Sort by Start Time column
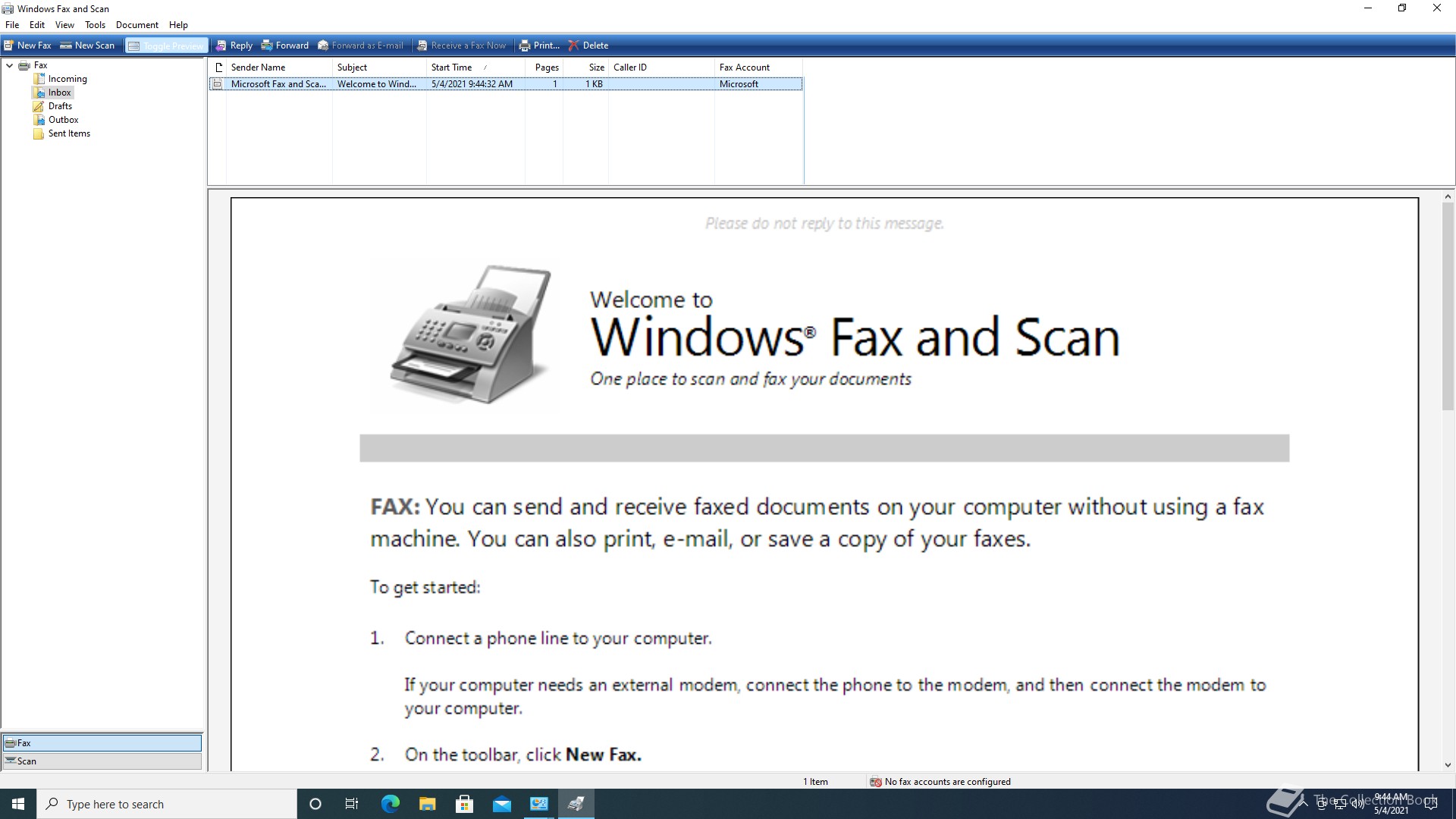Viewport: 1456px width, 819px height. pyautogui.click(x=475, y=67)
